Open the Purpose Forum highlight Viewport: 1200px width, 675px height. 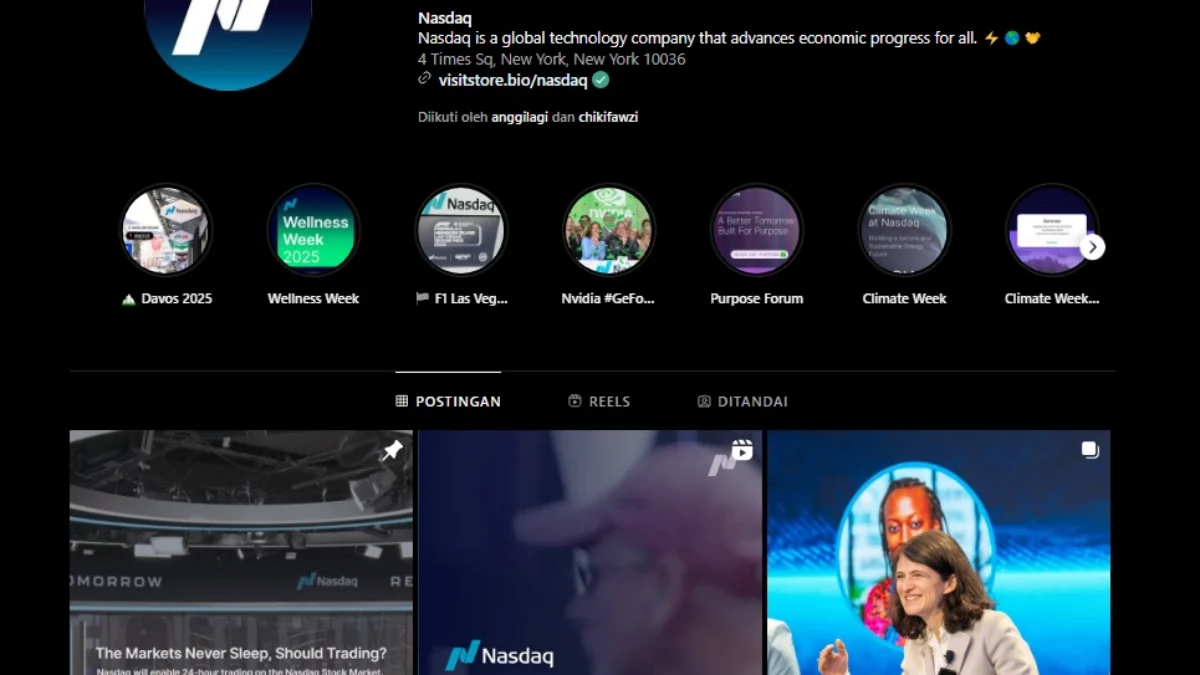click(x=757, y=229)
